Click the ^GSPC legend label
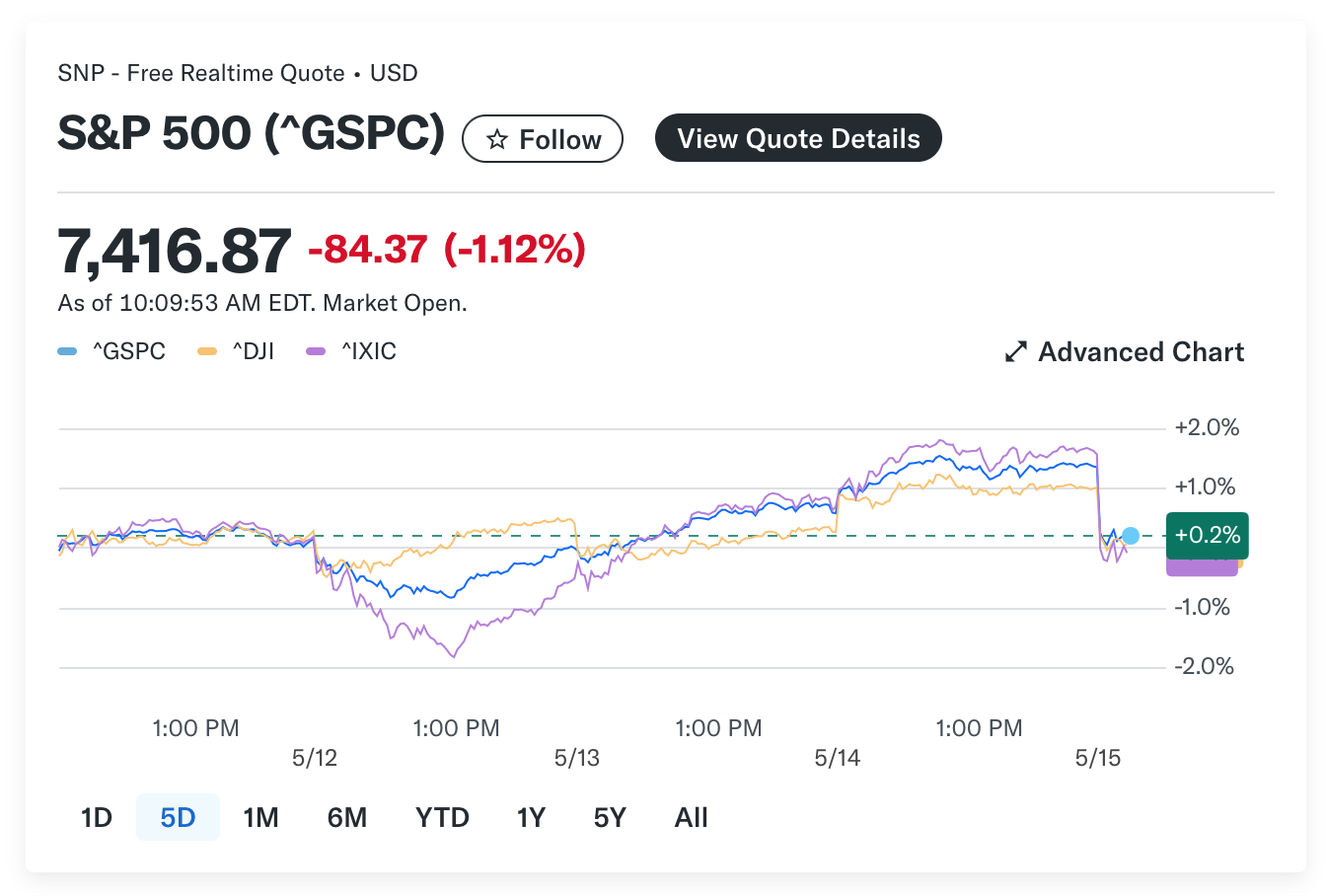The width and height of the screenshot is (1326, 896). 128,351
